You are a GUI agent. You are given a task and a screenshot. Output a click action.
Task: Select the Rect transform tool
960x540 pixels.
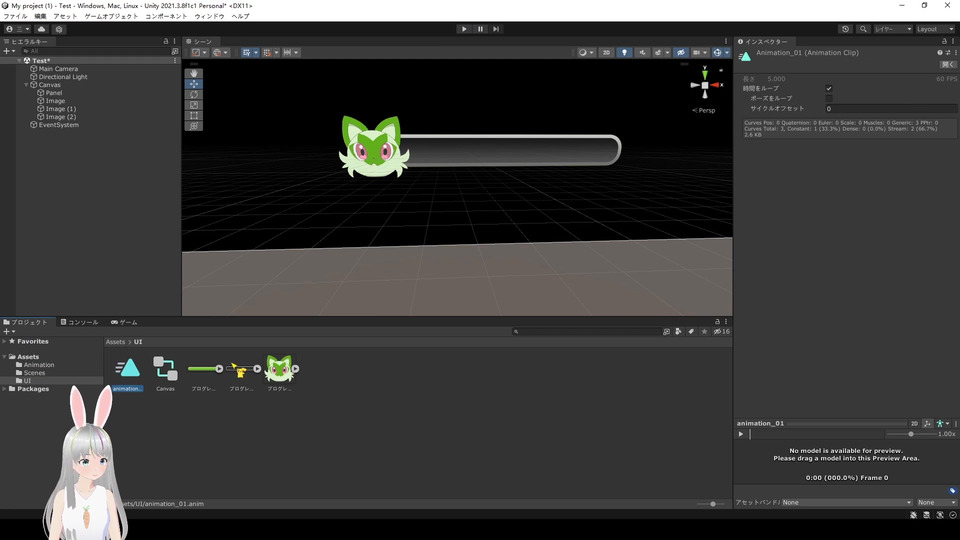coord(193,115)
